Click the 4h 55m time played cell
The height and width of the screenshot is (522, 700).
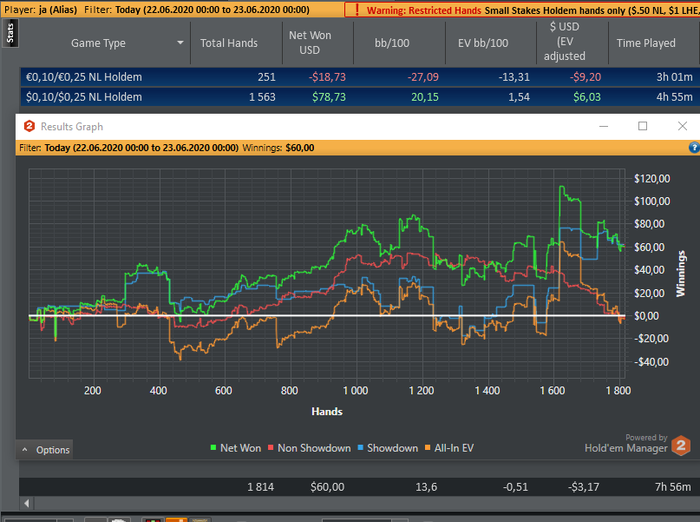pyautogui.click(x=674, y=97)
